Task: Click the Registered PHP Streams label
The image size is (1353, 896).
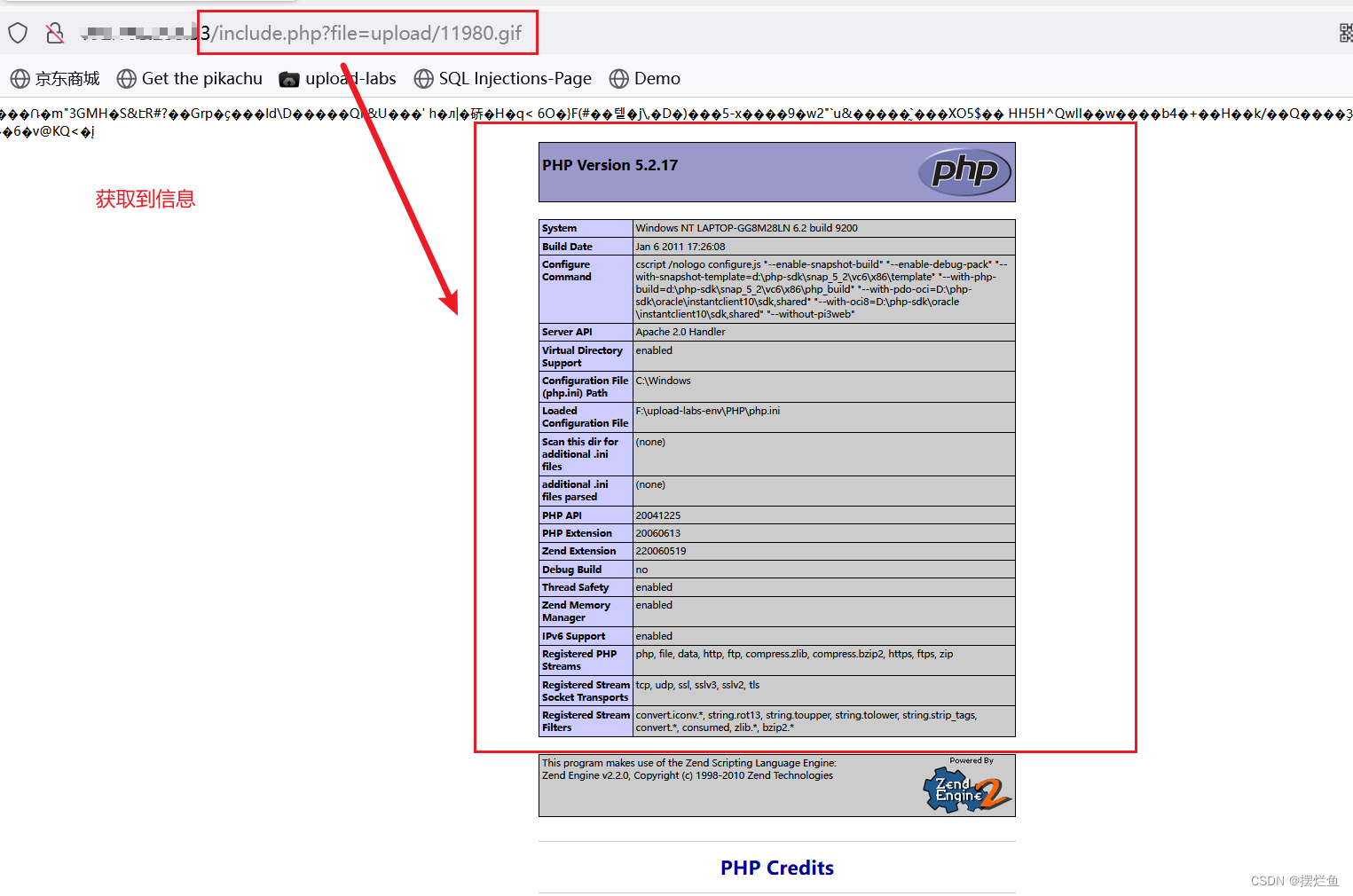Action: click(579, 660)
